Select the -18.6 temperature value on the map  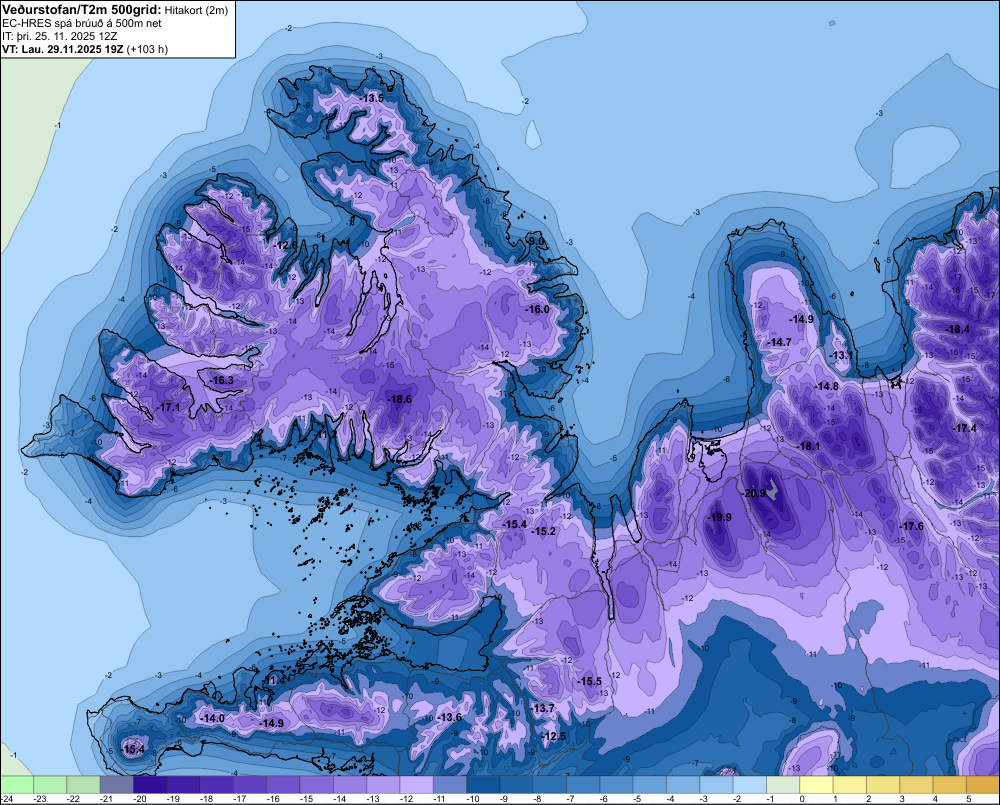399,399
